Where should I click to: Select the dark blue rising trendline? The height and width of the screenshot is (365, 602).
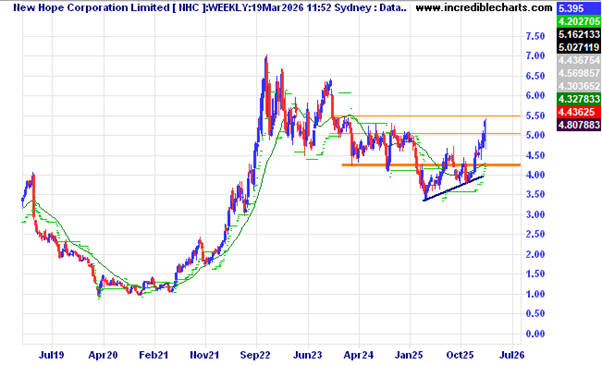click(x=453, y=188)
